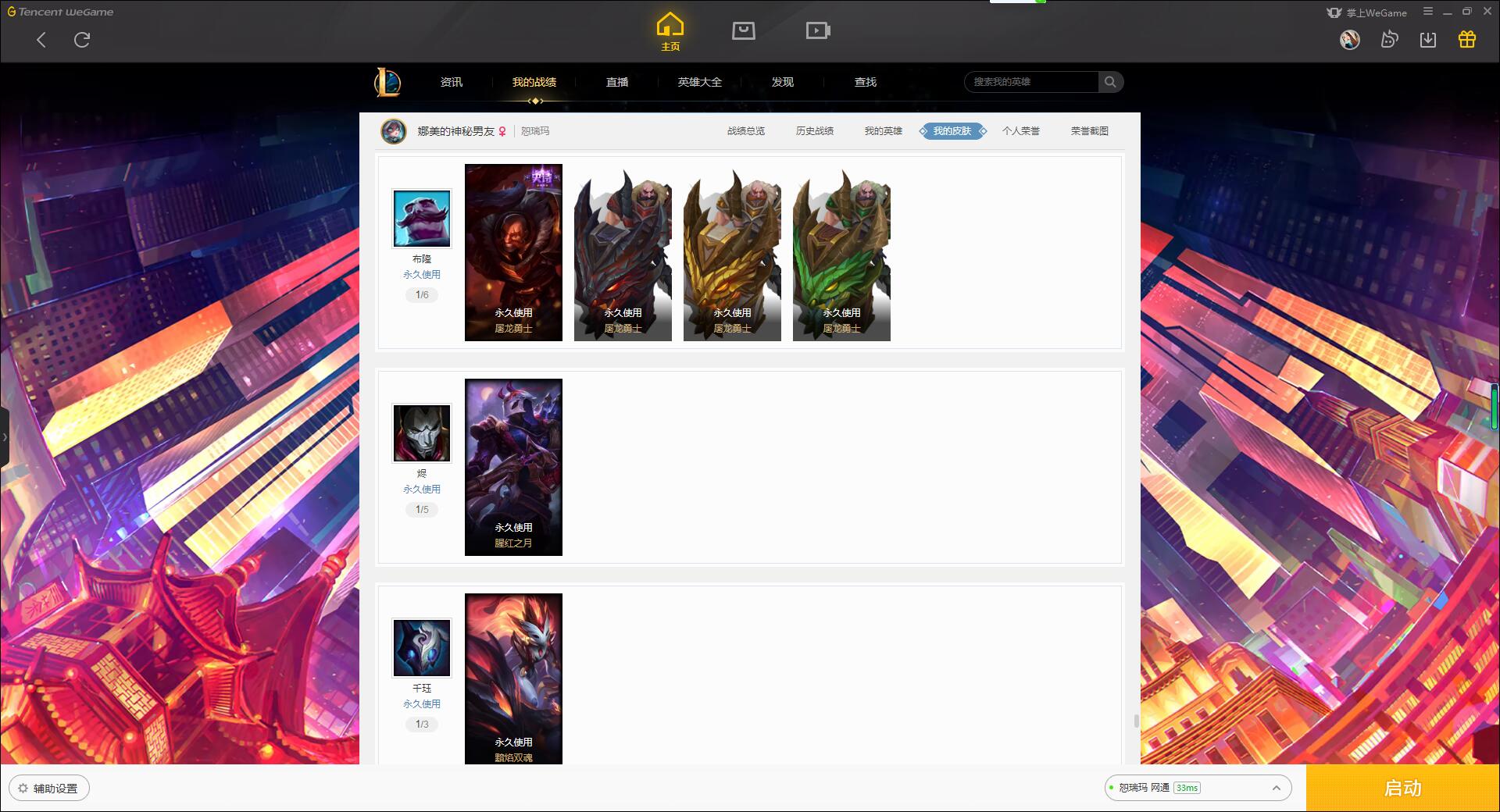Open the 主页 home icon
This screenshot has width=1500, height=812.
coord(670,32)
